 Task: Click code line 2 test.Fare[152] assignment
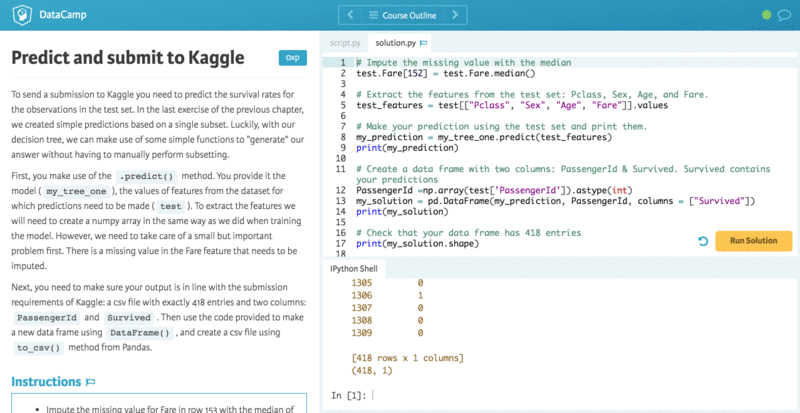(x=446, y=73)
